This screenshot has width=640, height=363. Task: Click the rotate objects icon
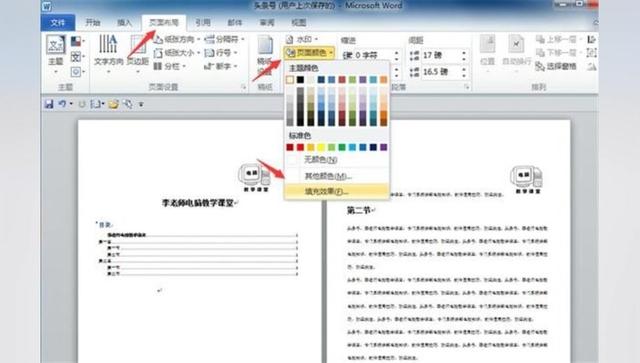point(591,66)
